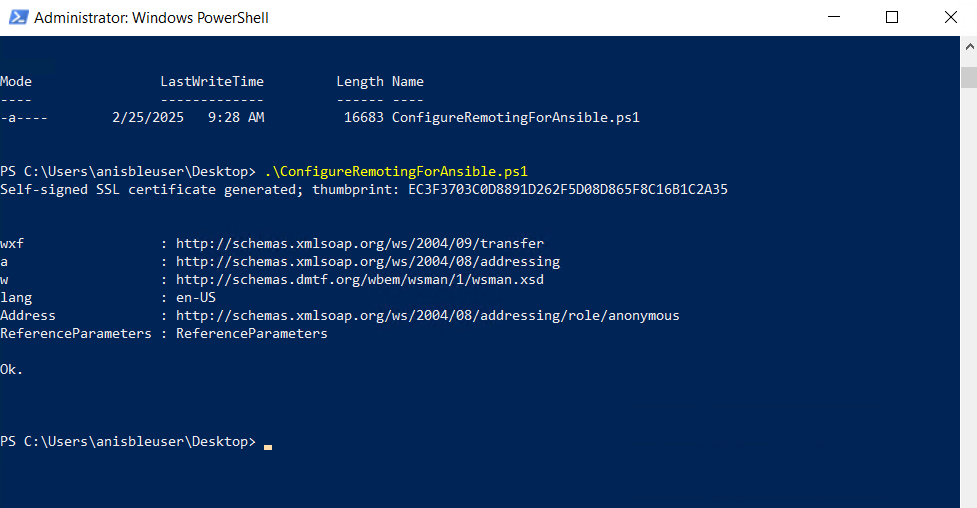This screenshot has height=508, width=977.
Task: Click the PowerShell icon in title bar
Action: [x=18, y=17]
